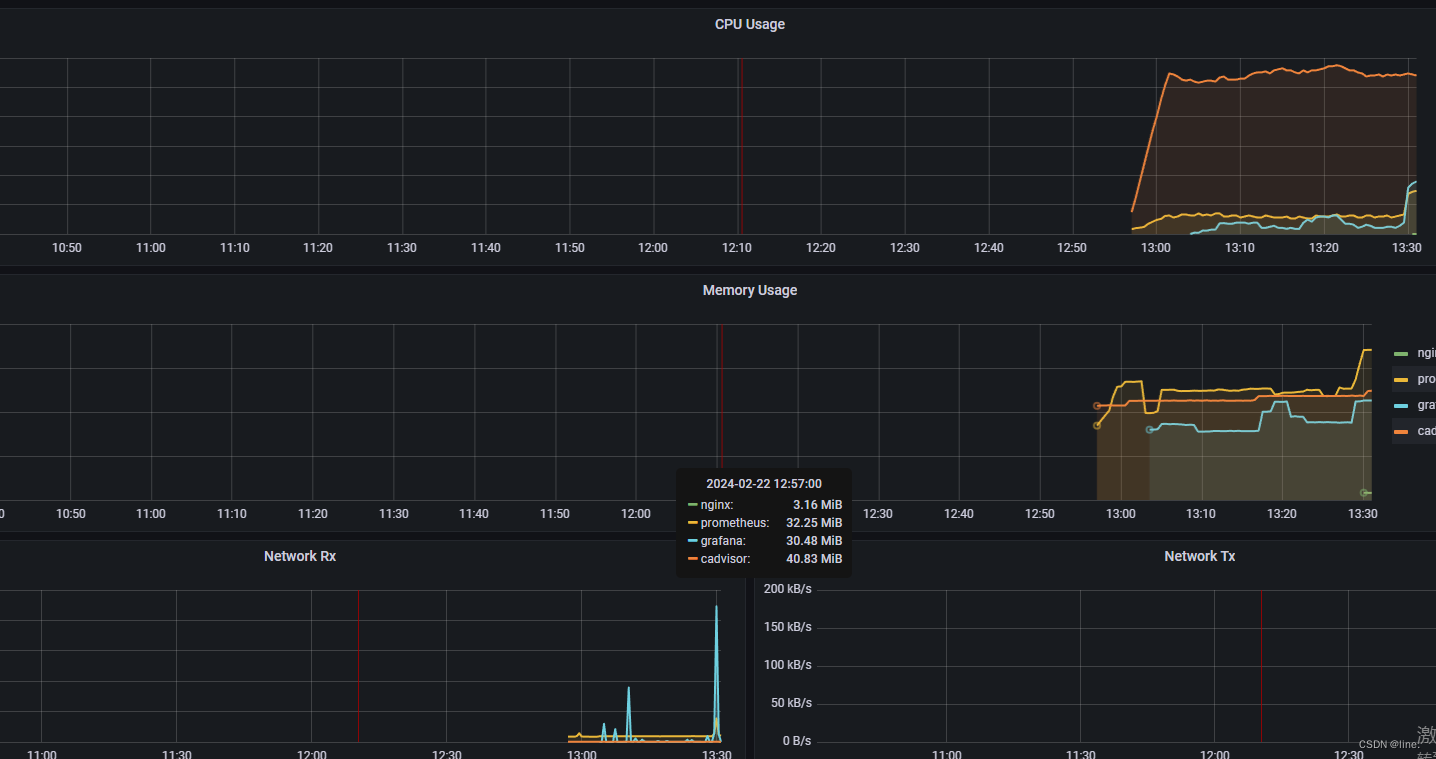Toggle the nginx series in the legend
This screenshot has width=1436, height=759.
(1422, 352)
